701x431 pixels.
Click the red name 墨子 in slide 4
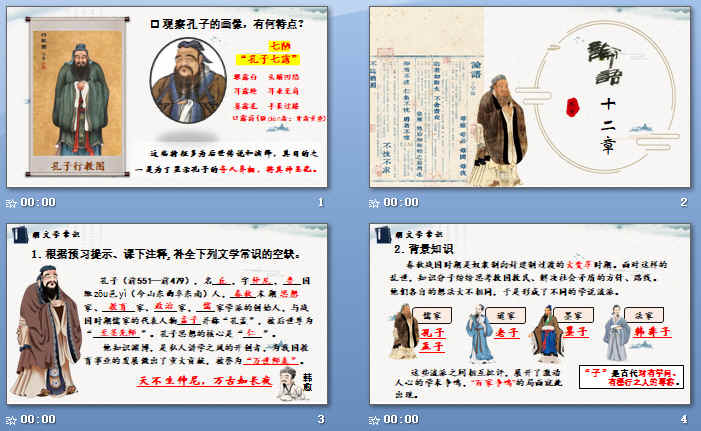(x=577, y=331)
